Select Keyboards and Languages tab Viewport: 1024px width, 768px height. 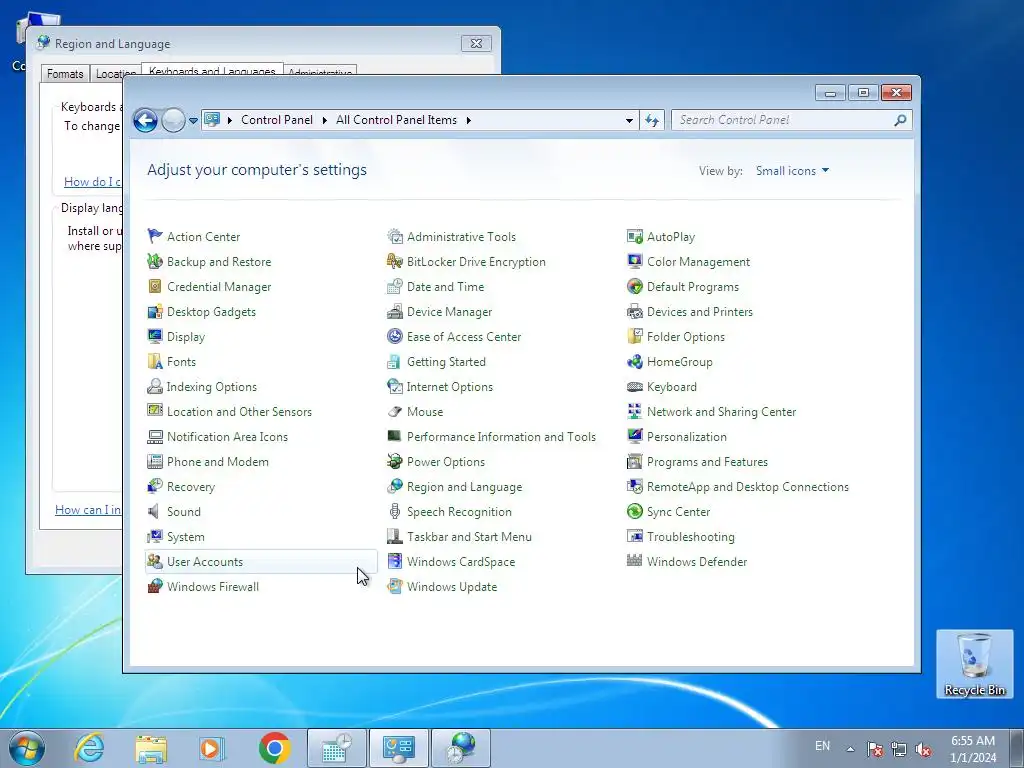tap(212, 70)
